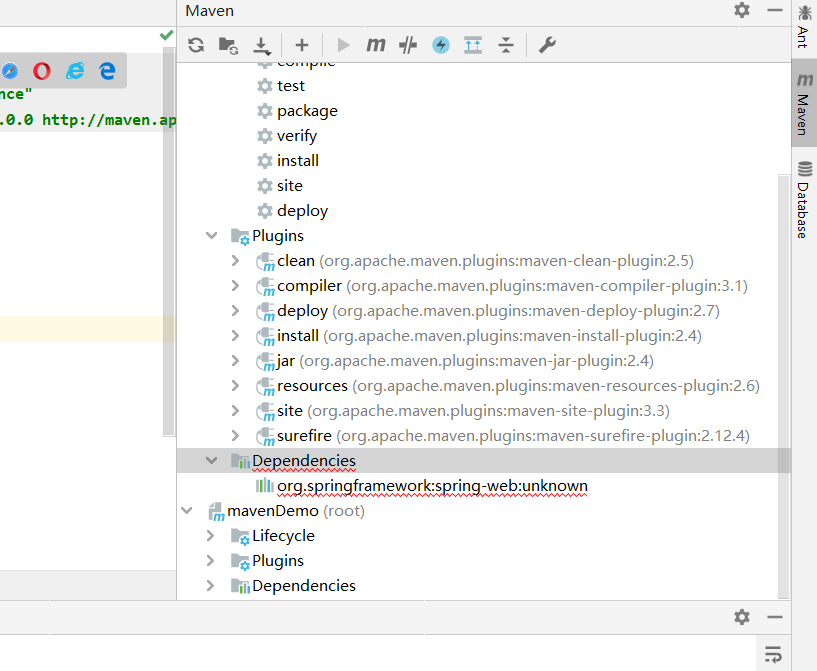Click the editor vertical scrollbar
The width and height of the screenshot is (817, 671).
click(168, 241)
